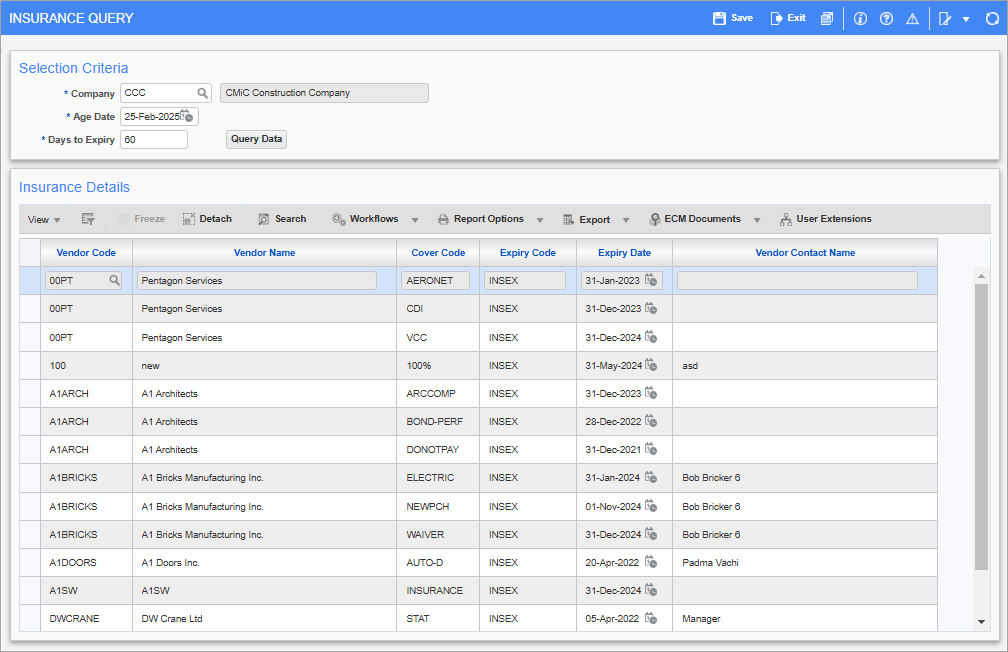Select the row header for A1DOORS
This screenshot has height=652, width=1008.
pos(30,563)
